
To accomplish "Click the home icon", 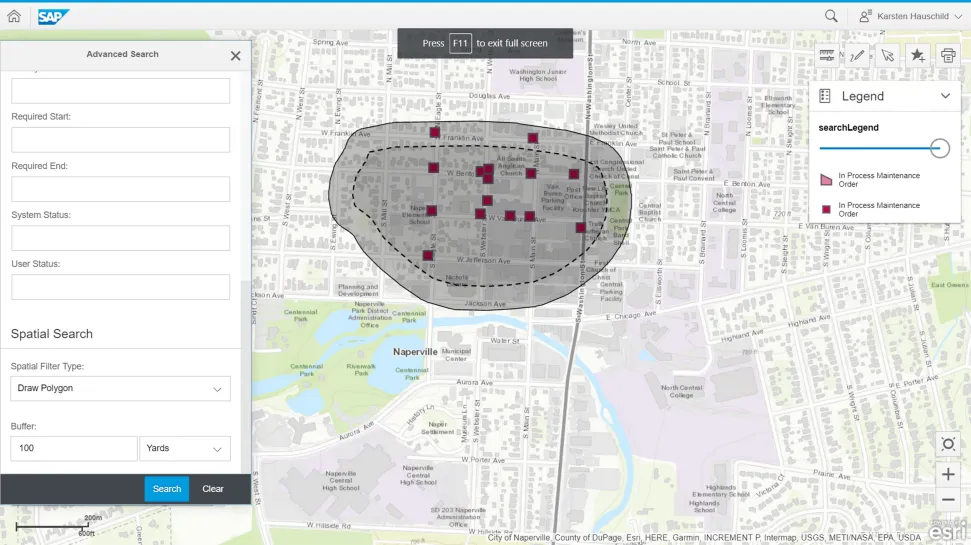I will tap(14, 16).
